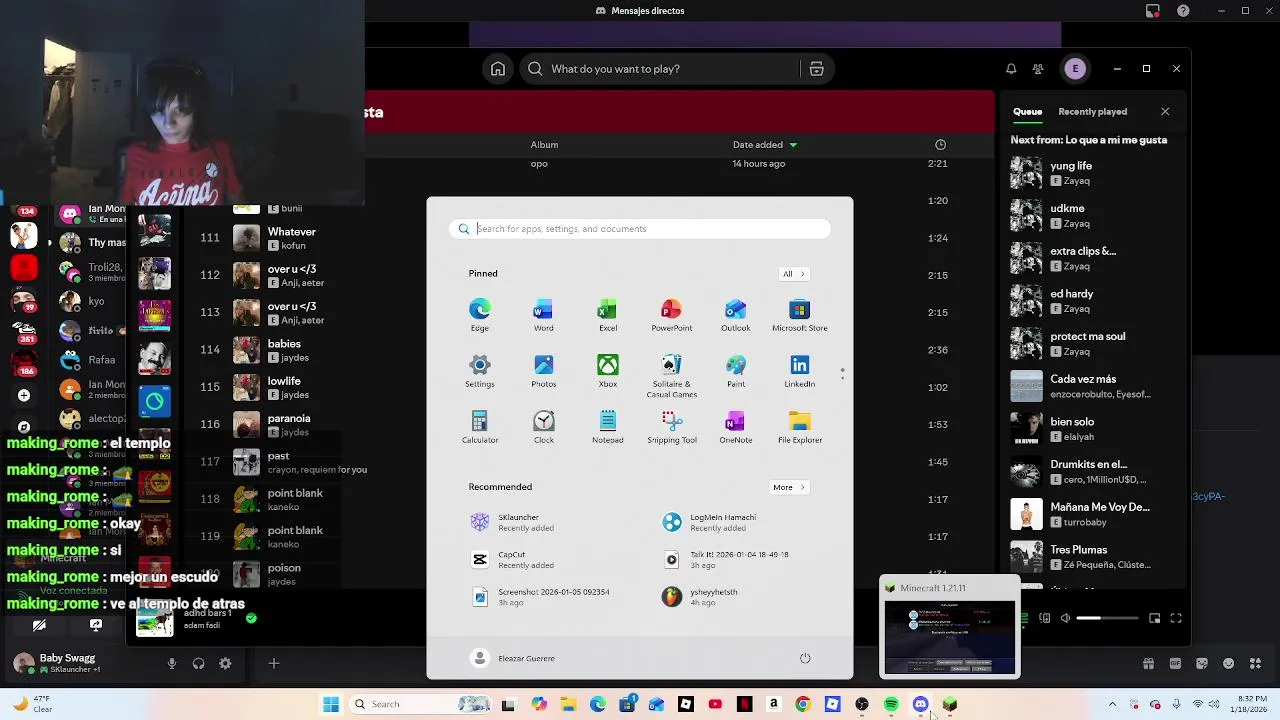Image resolution: width=1280 pixels, height=720 pixels.
Task: Launch Word from pinned apps
Action: [543, 315]
